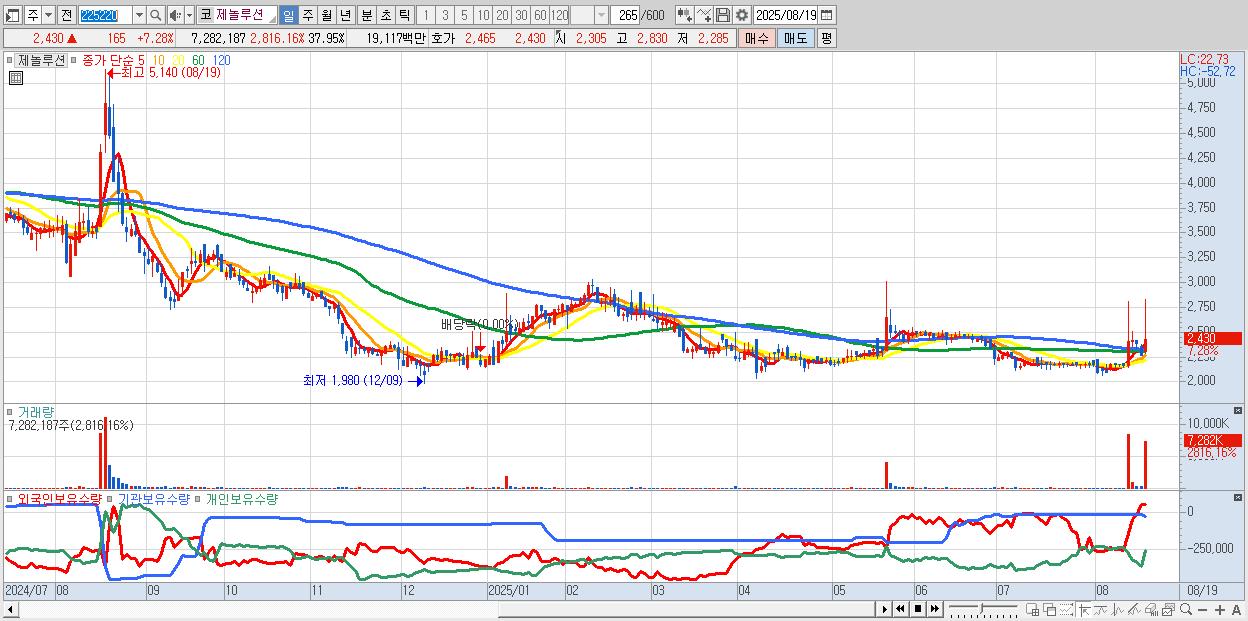
Task: Expand the custom interval dropdown
Action: point(601,15)
